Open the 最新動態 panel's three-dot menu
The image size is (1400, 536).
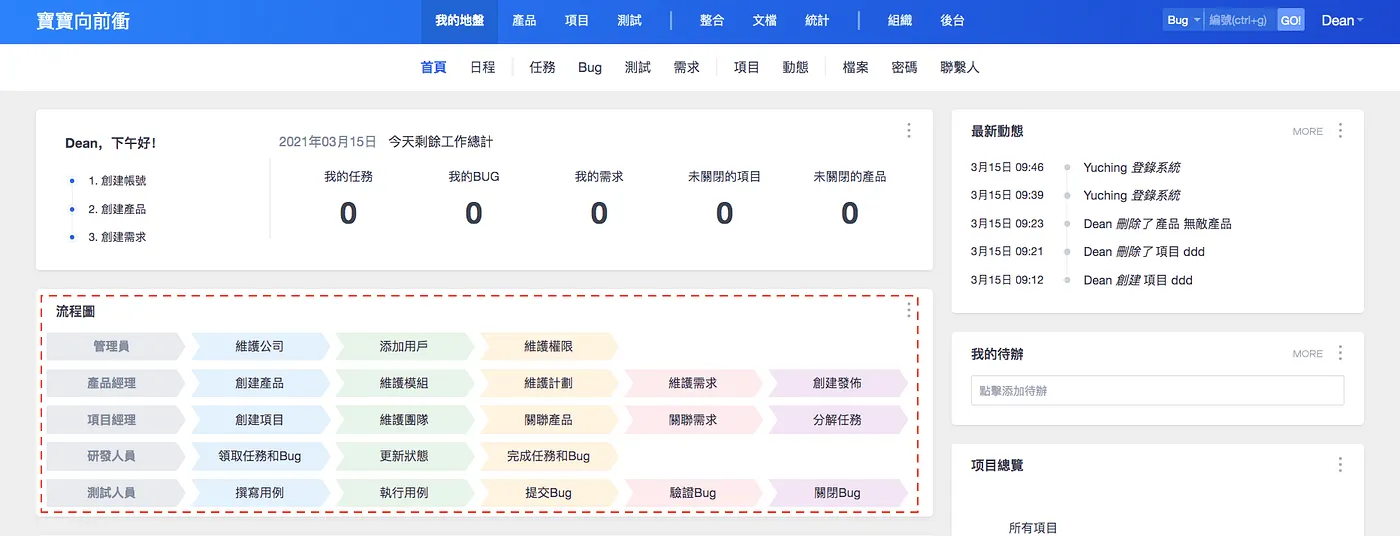click(1340, 131)
